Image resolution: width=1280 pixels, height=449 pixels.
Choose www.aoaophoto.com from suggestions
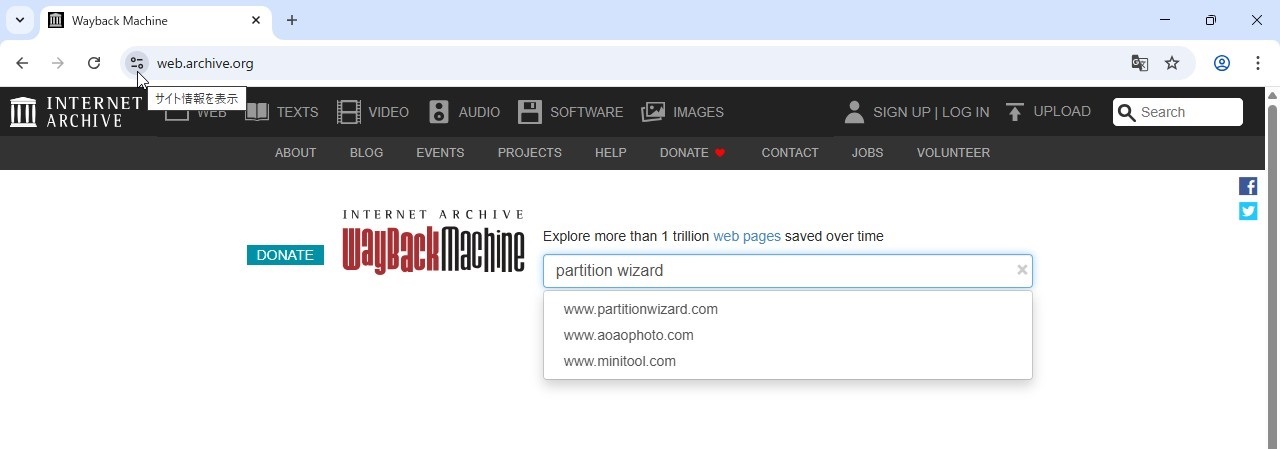click(628, 335)
